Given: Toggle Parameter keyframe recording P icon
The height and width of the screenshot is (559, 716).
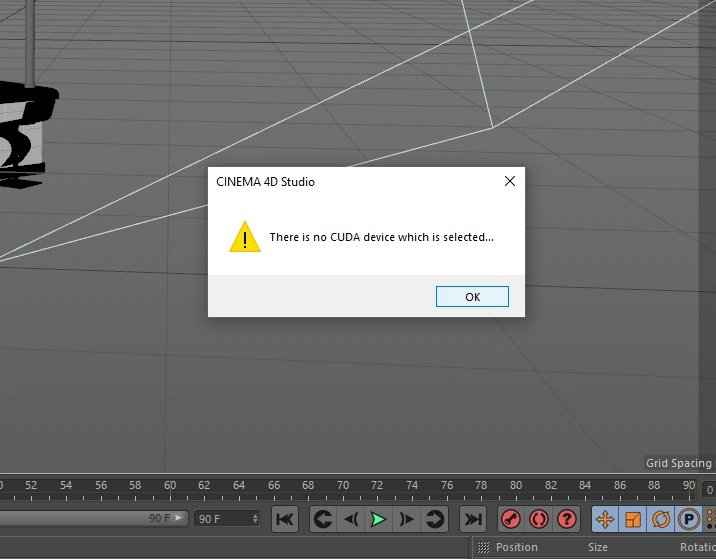Looking at the screenshot, I should click(x=689, y=519).
